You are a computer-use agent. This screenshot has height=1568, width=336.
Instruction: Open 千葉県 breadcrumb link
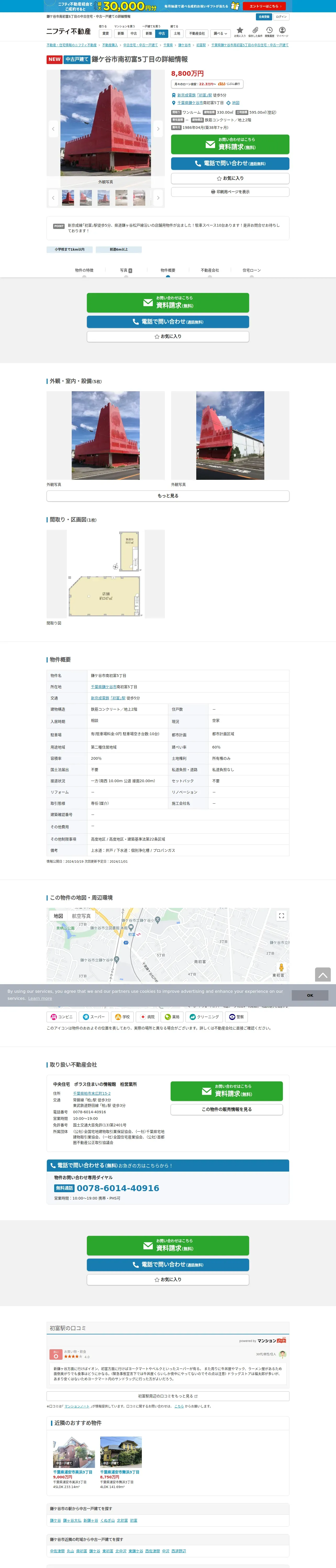click(x=168, y=45)
